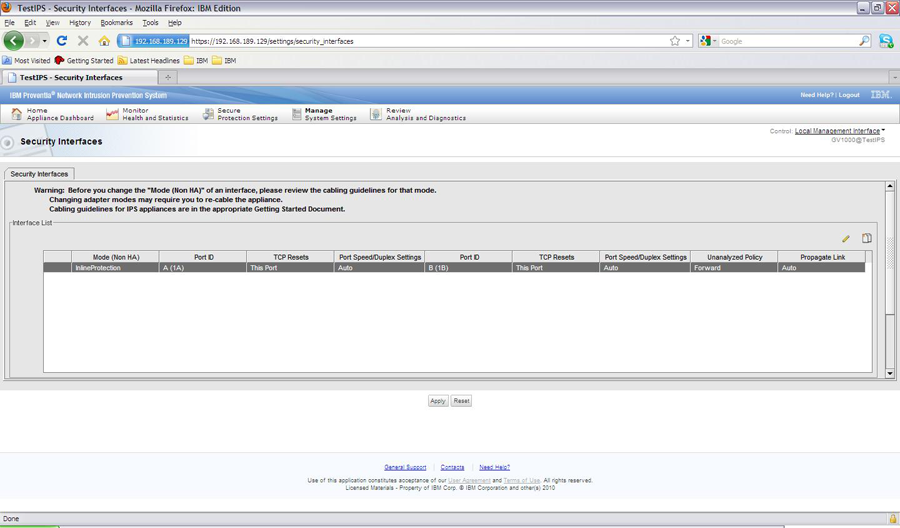Click the padlock icon in the status bar

click(x=893, y=518)
